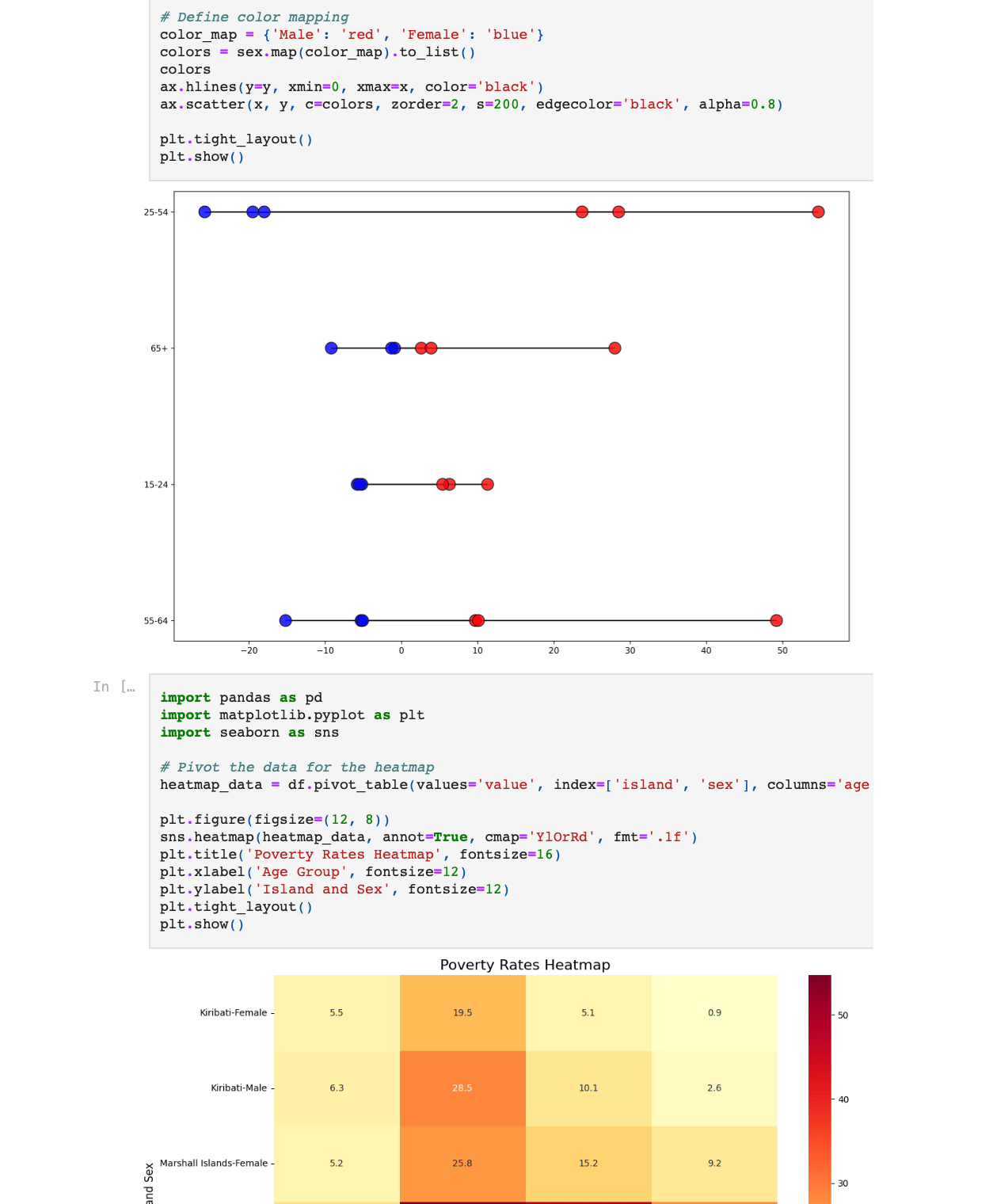Click the Marshall Islands-Female row label
993x1204 pixels.
(x=213, y=1164)
